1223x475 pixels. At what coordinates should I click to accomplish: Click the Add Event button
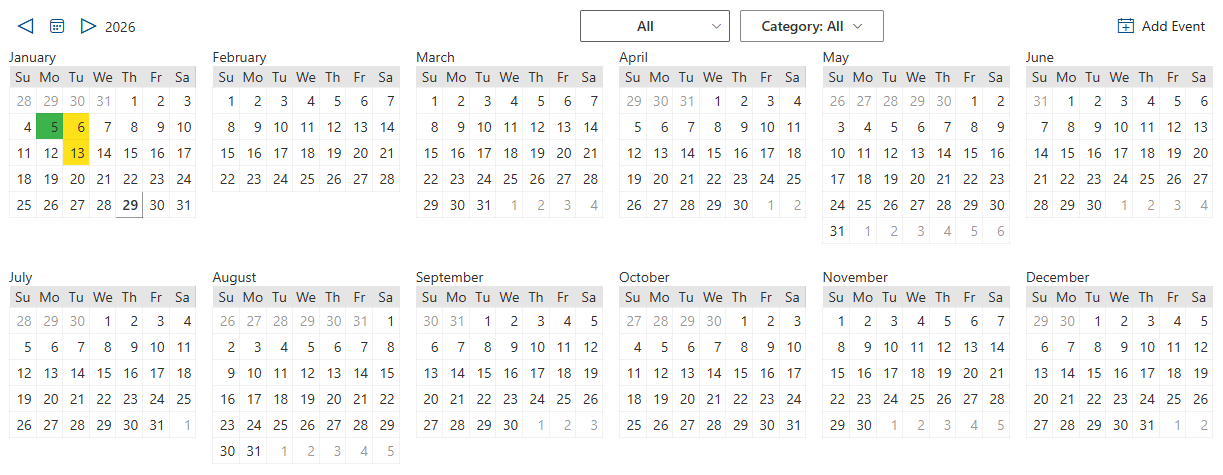point(1161,26)
